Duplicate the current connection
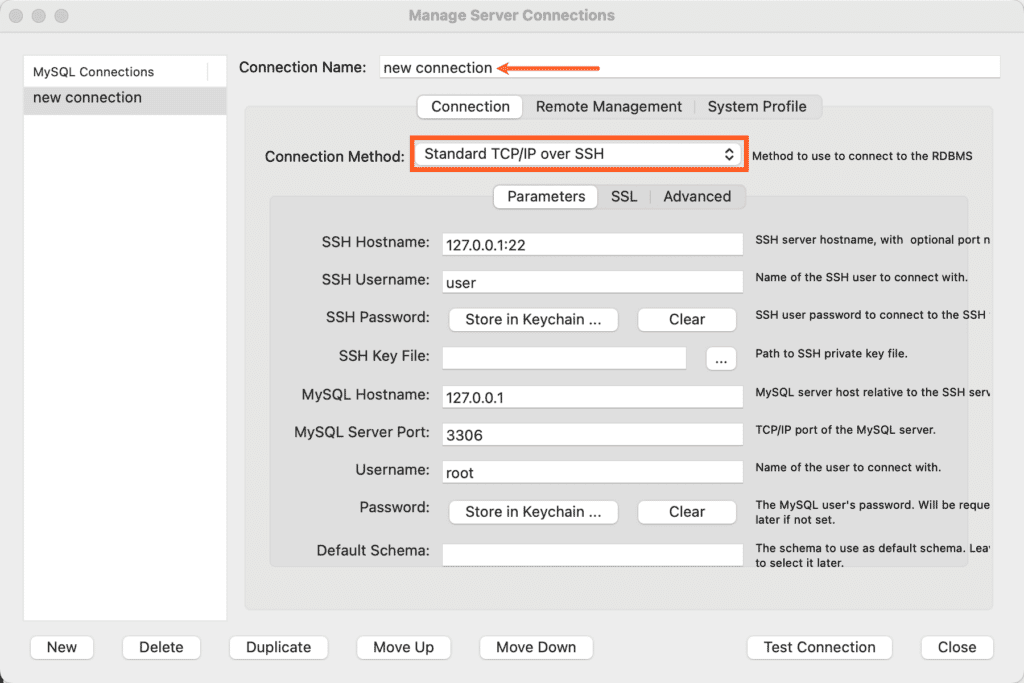This screenshot has width=1024, height=683. pyautogui.click(x=278, y=647)
